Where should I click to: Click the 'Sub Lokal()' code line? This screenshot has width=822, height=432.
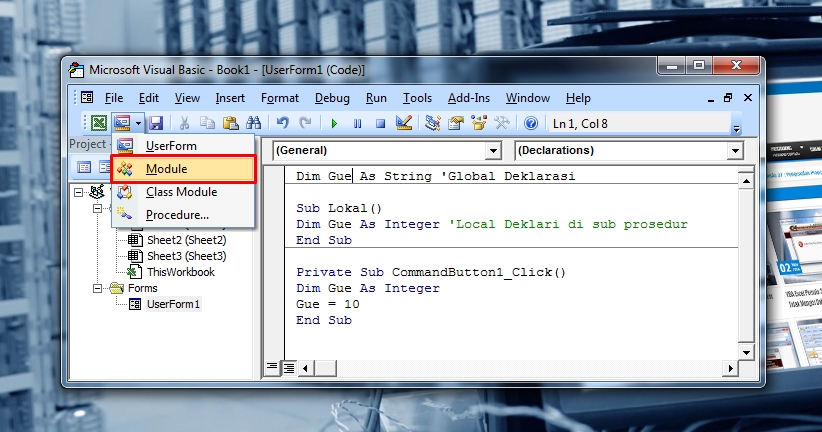pos(339,208)
